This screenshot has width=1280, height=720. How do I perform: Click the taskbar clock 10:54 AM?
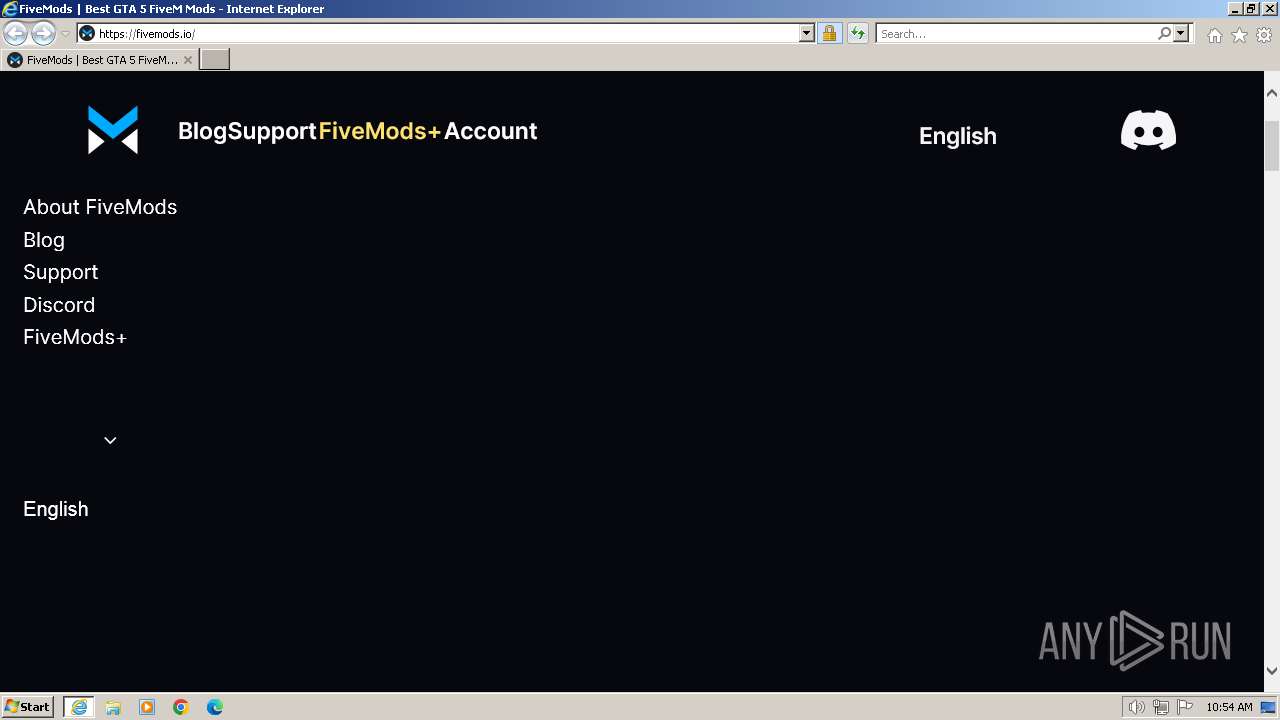click(x=1229, y=707)
